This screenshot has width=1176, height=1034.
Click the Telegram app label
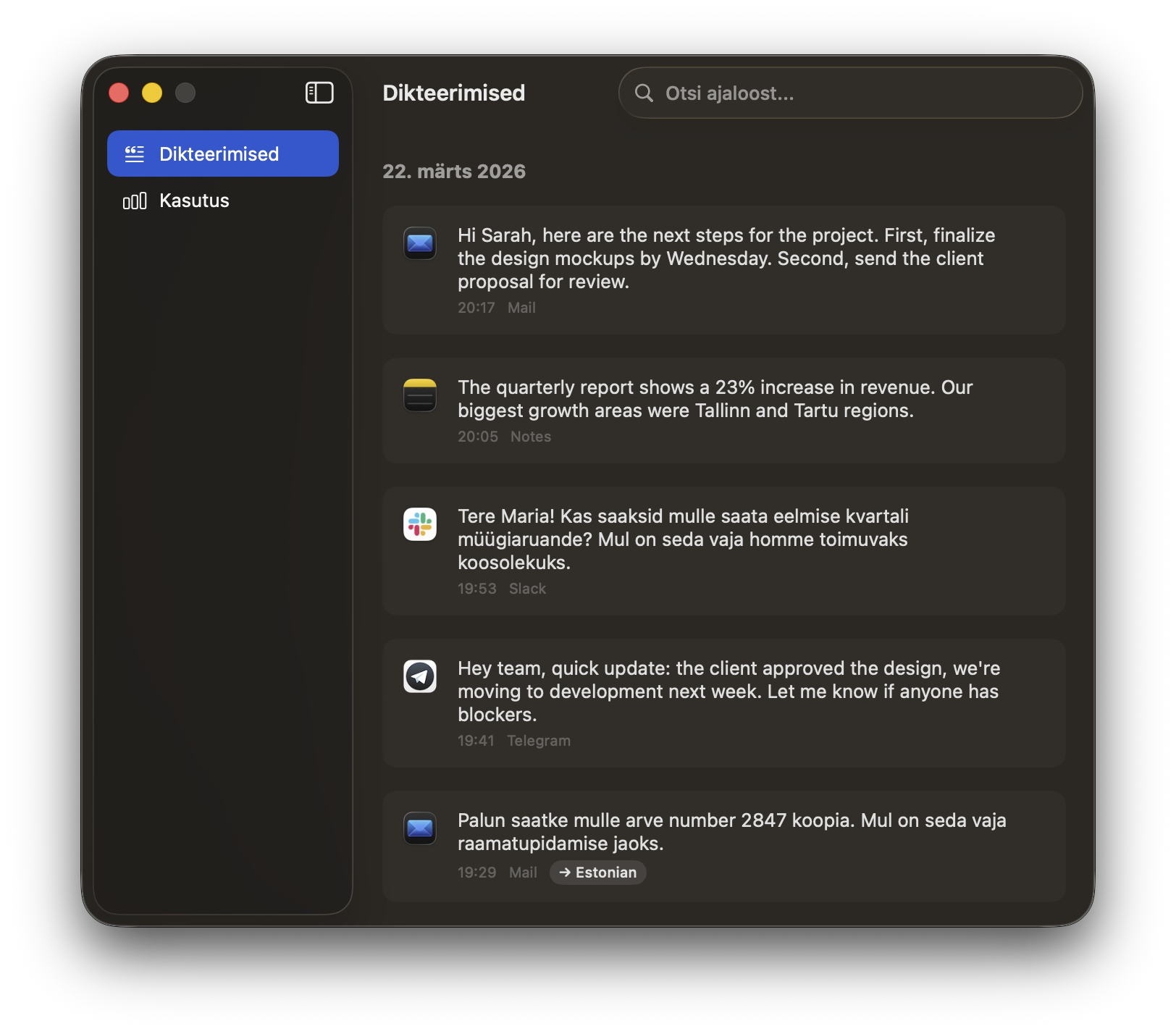click(x=539, y=741)
